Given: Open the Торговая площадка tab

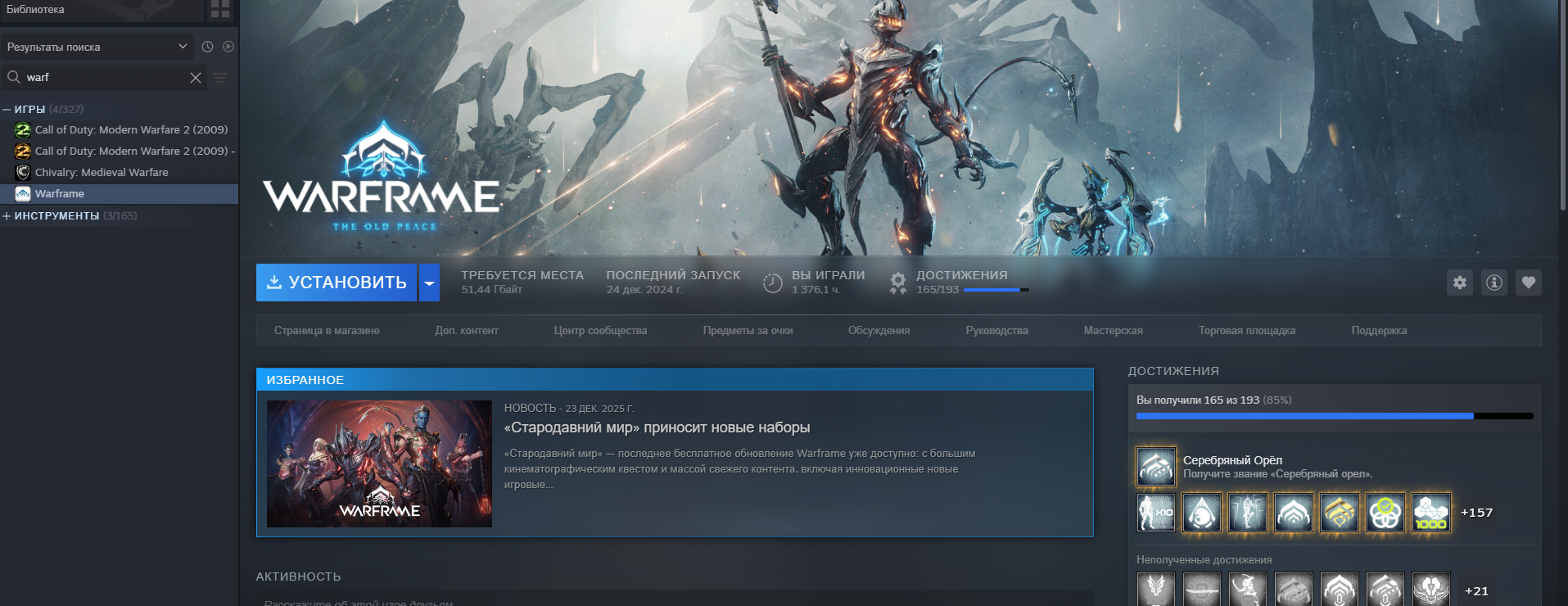Looking at the screenshot, I should 1247,331.
